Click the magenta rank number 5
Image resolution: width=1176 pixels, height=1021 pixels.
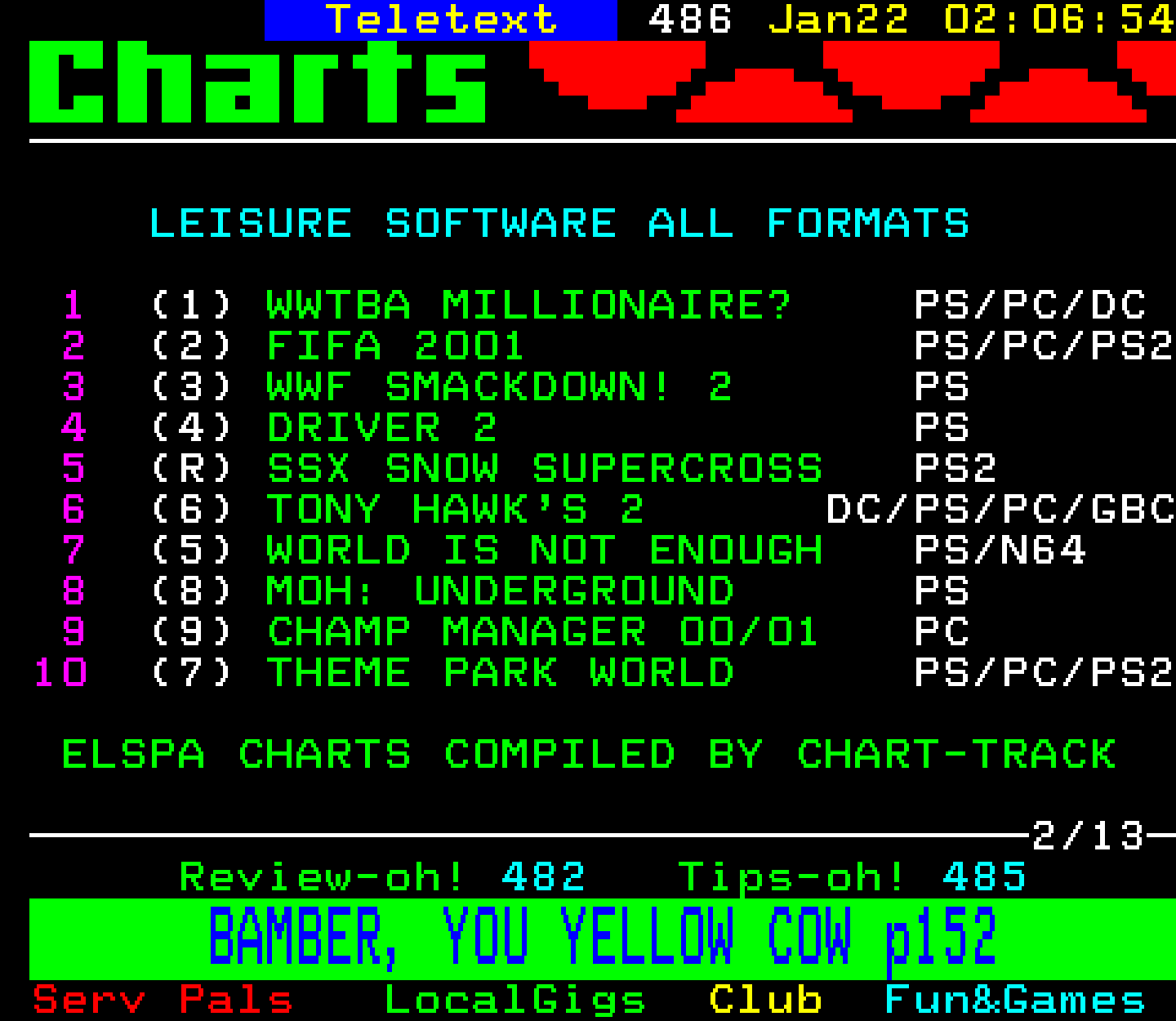(x=73, y=468)
